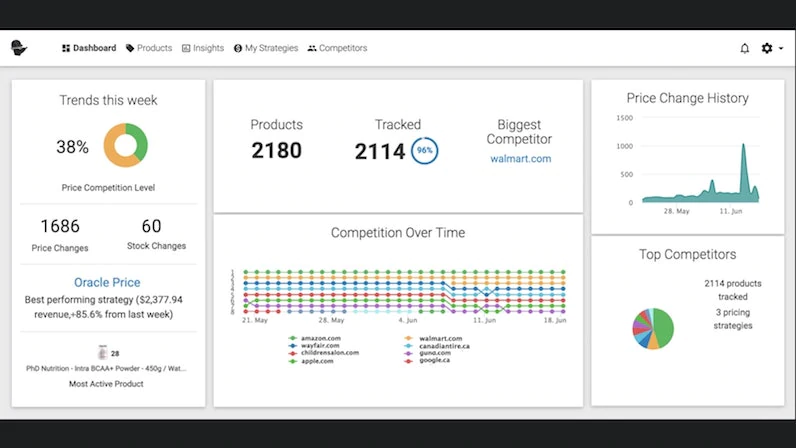
Task: Click the My Strategies coin icon
Action: click(238, 48)
